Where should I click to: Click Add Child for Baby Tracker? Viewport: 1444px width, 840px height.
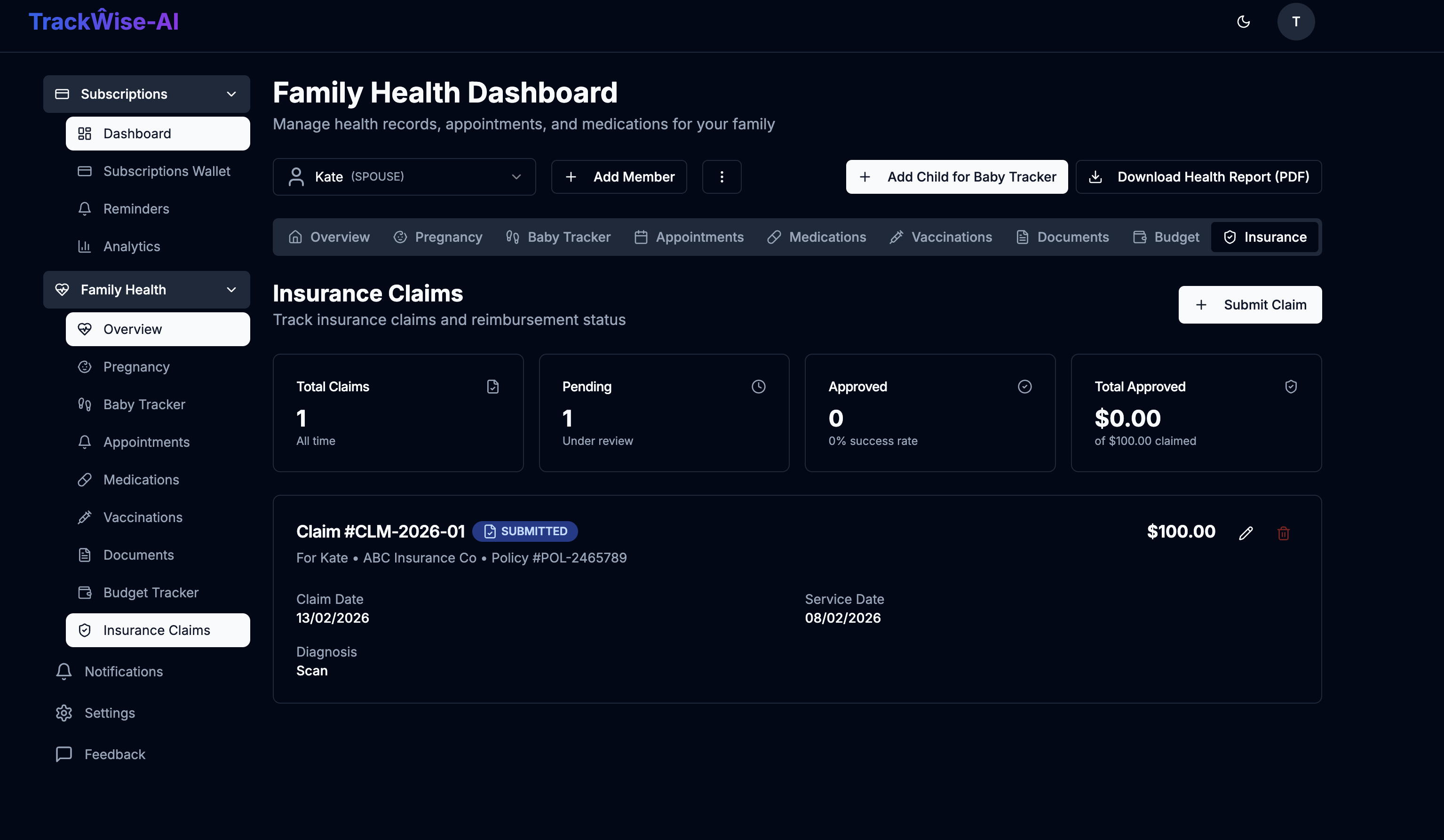point(956,176)
